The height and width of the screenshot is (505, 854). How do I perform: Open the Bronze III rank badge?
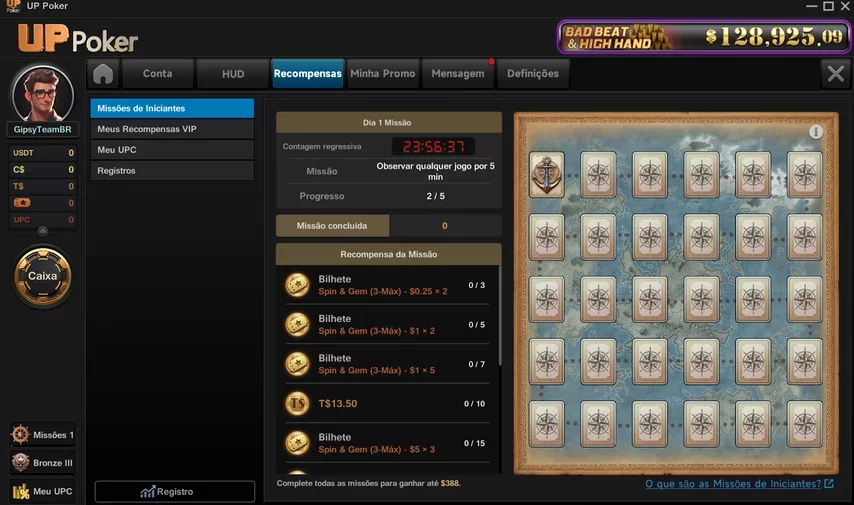click(21, 463)
